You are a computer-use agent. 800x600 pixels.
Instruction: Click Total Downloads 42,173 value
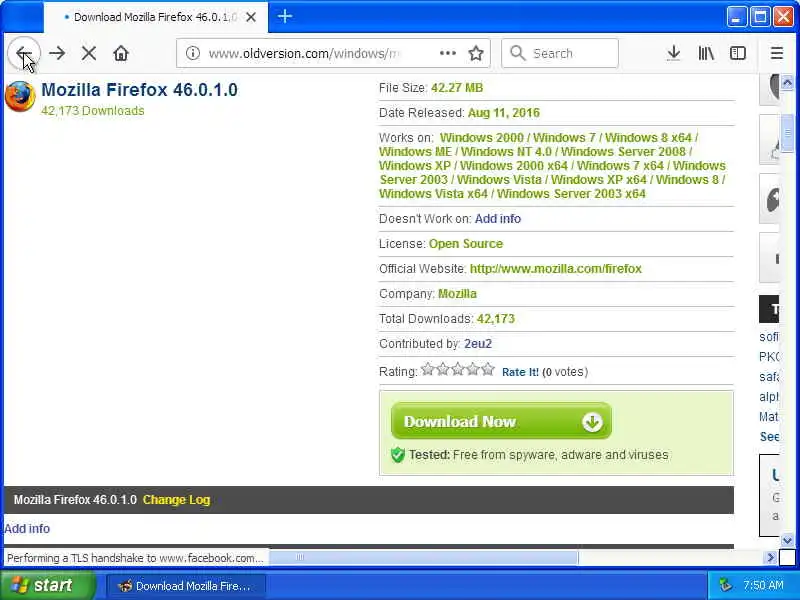pyautogui.click(x=495, y=319)
